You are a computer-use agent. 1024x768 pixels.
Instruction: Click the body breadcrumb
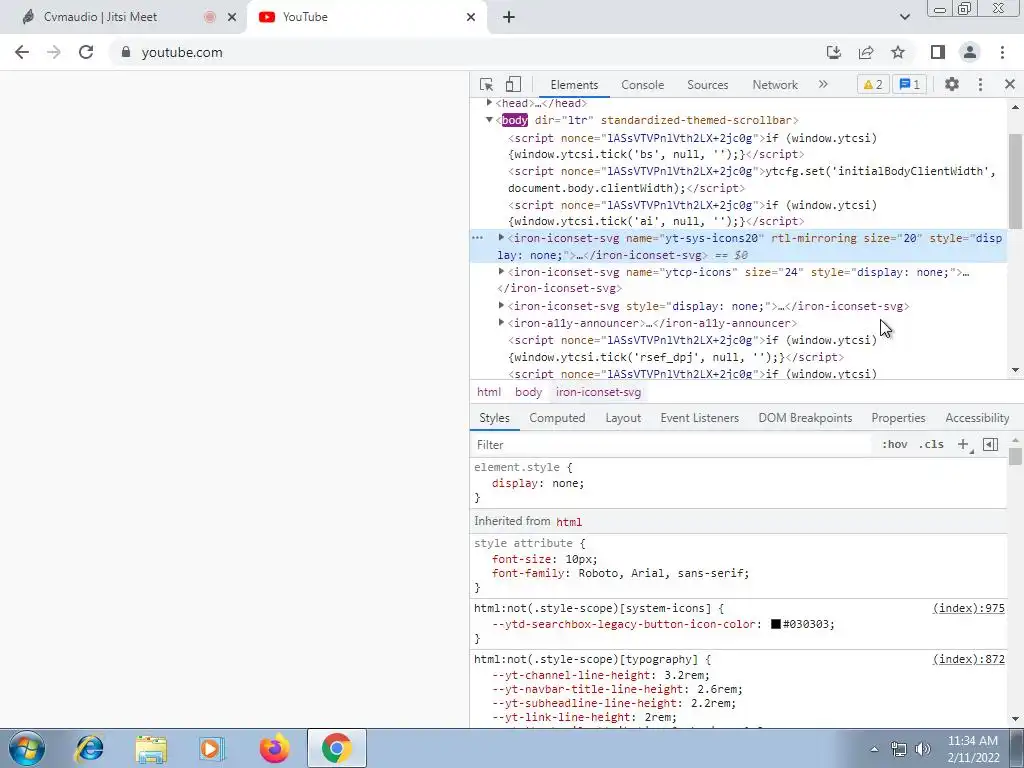(x=528, y=392)
